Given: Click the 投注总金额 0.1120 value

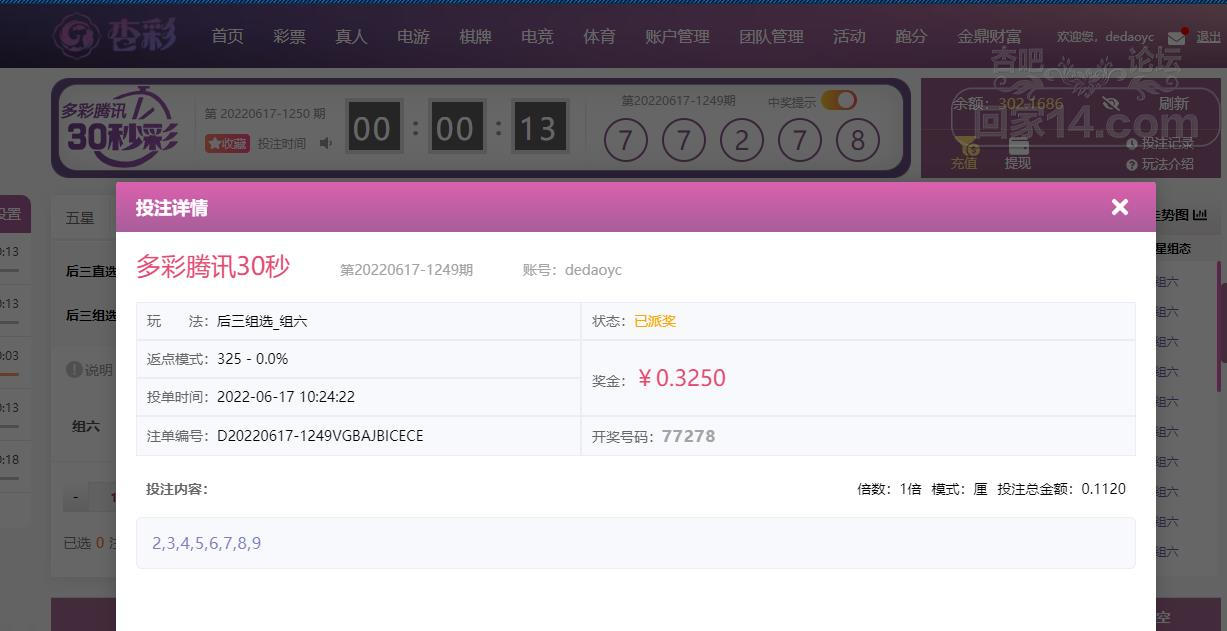Looking at the screenshot, I should (x=1104, y=489).
